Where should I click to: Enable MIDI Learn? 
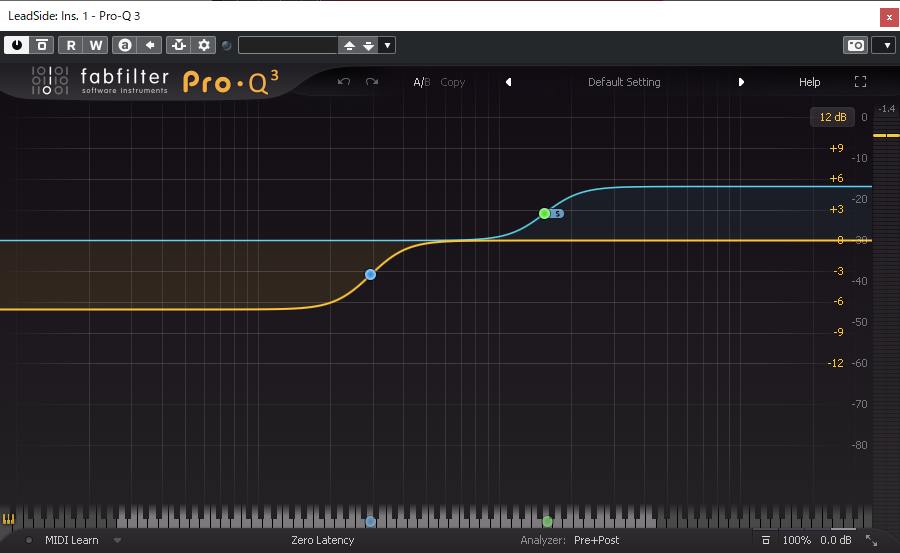(72, 540)
